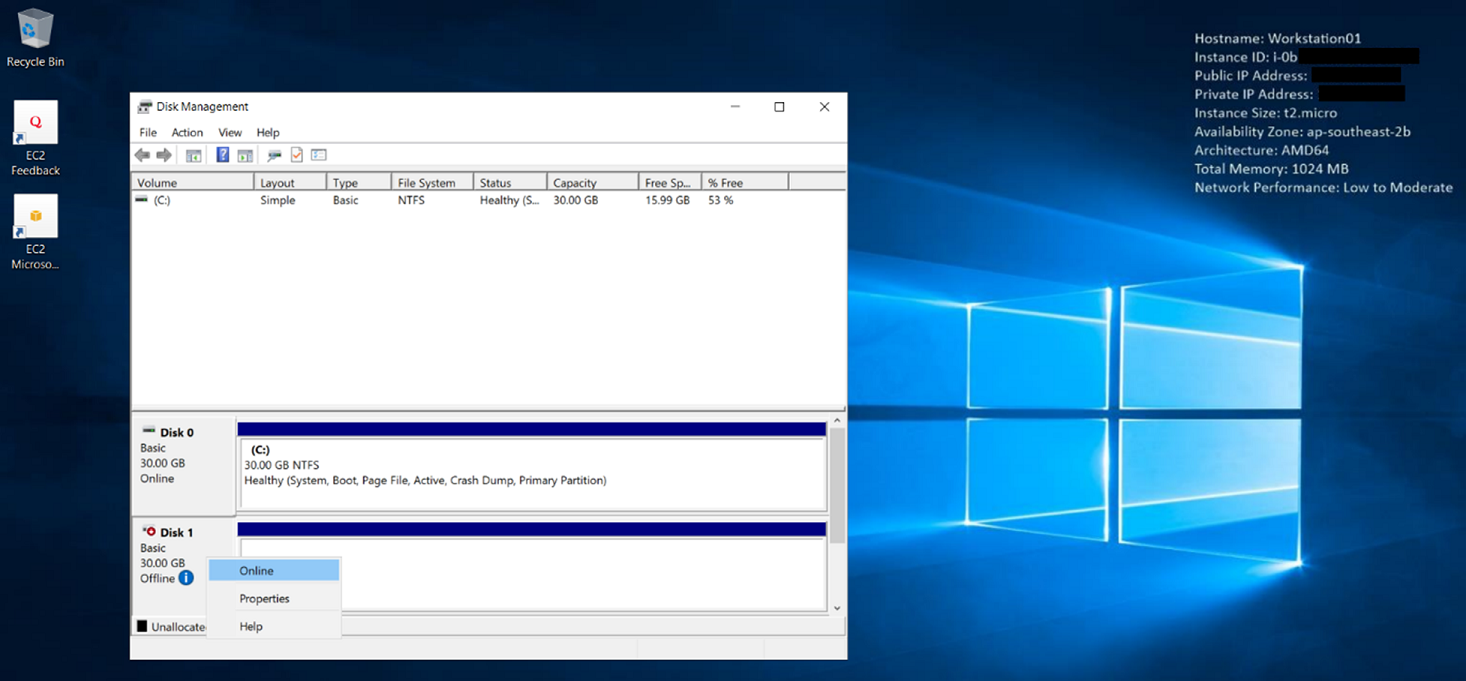
Task: Click the Disk 1 offline drive icon
Action: (149, 532)
